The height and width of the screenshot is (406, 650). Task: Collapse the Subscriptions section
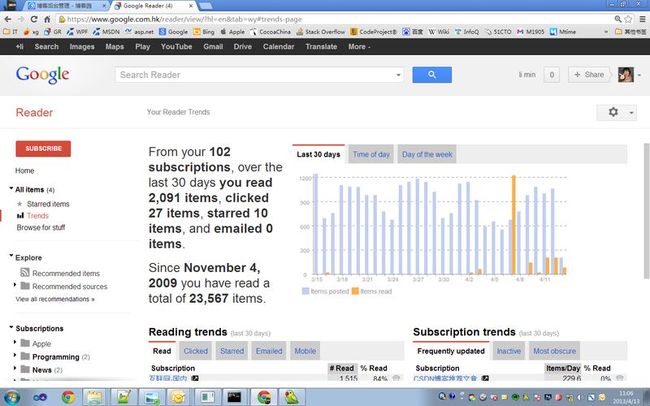point(11,327)
